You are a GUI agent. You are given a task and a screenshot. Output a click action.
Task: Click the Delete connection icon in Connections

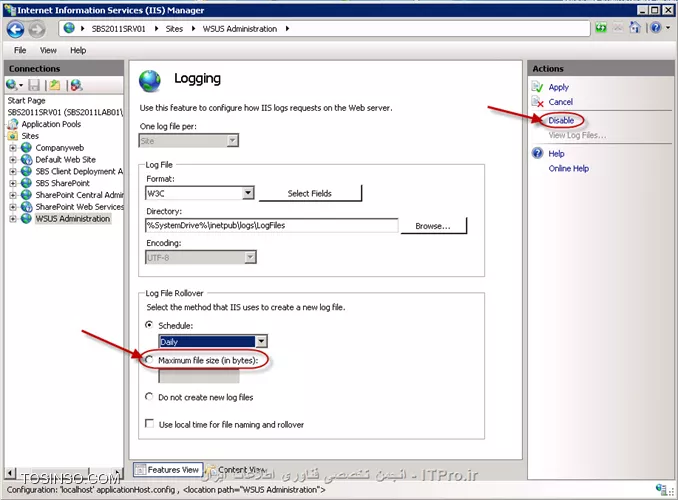click(x=77, y=85)
